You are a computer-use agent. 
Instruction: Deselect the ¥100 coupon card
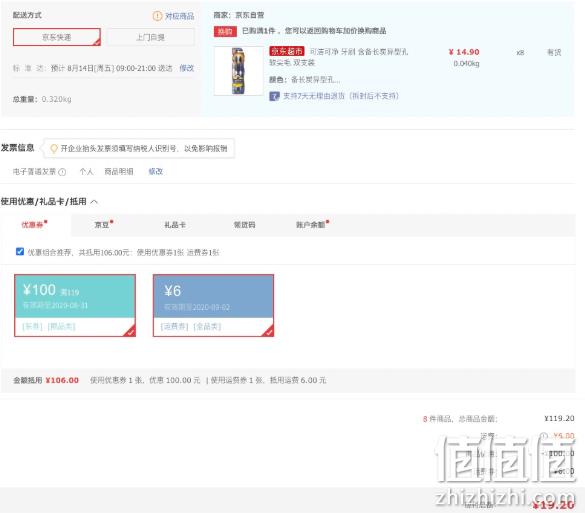click(x=75, y=305)
